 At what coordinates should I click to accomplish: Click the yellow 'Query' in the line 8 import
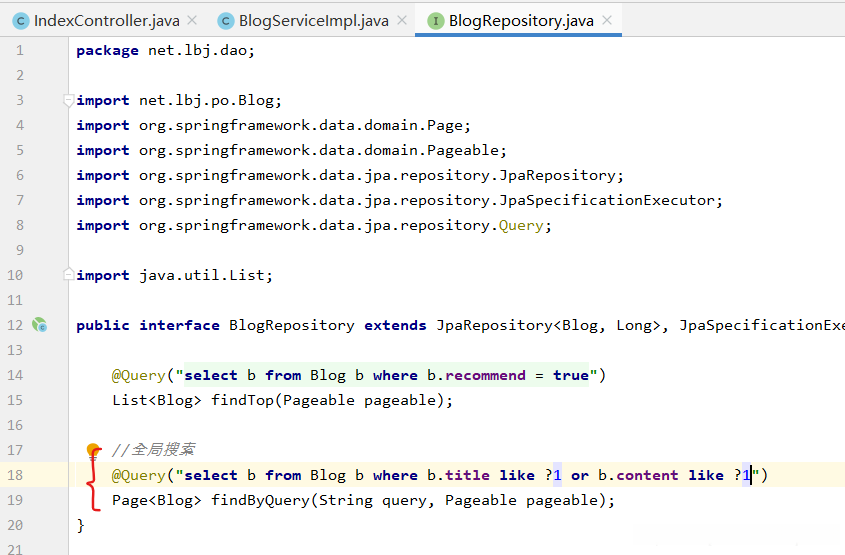coord(521,225)
